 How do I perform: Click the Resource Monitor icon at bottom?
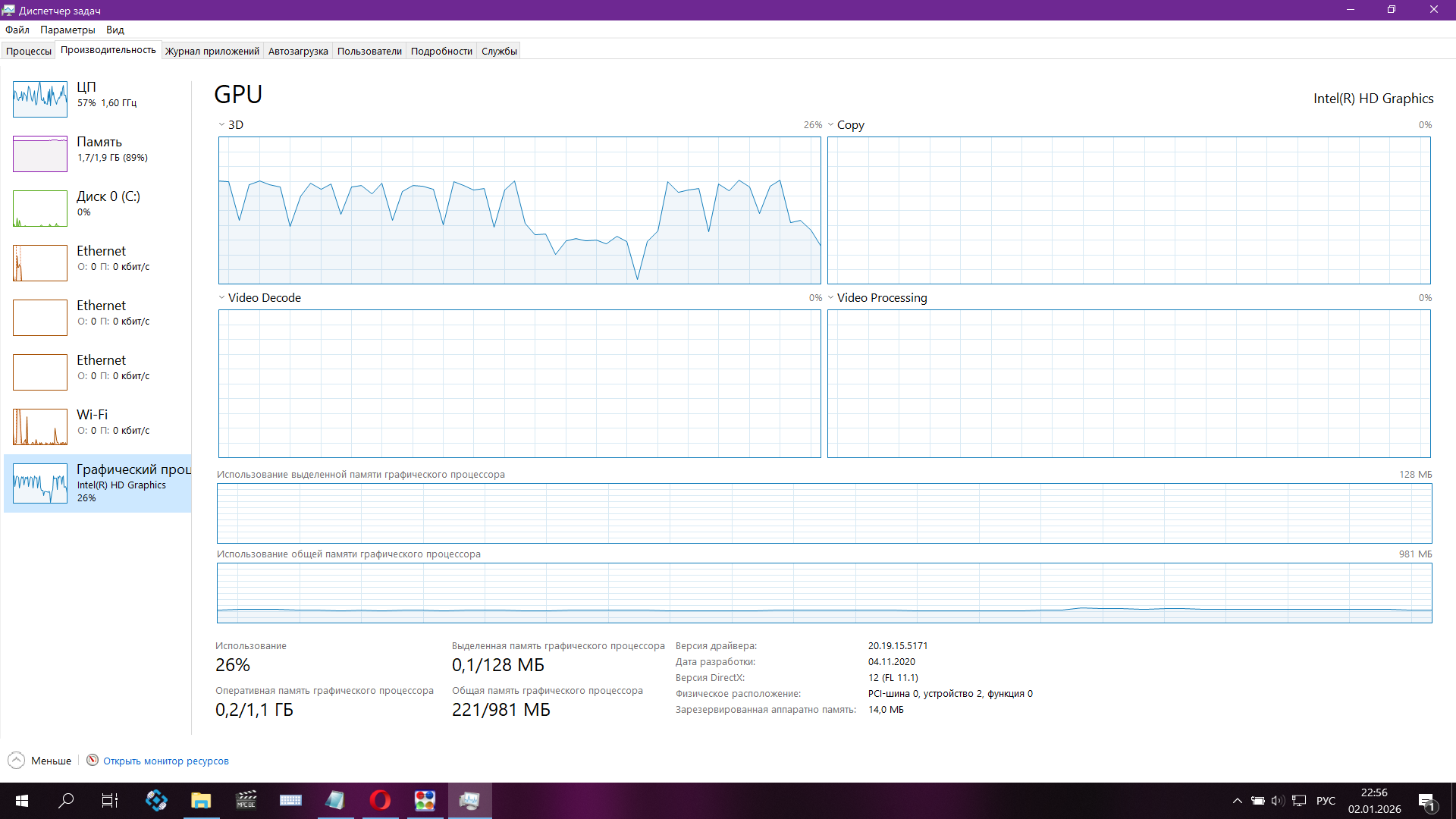[x=93, y=760]
